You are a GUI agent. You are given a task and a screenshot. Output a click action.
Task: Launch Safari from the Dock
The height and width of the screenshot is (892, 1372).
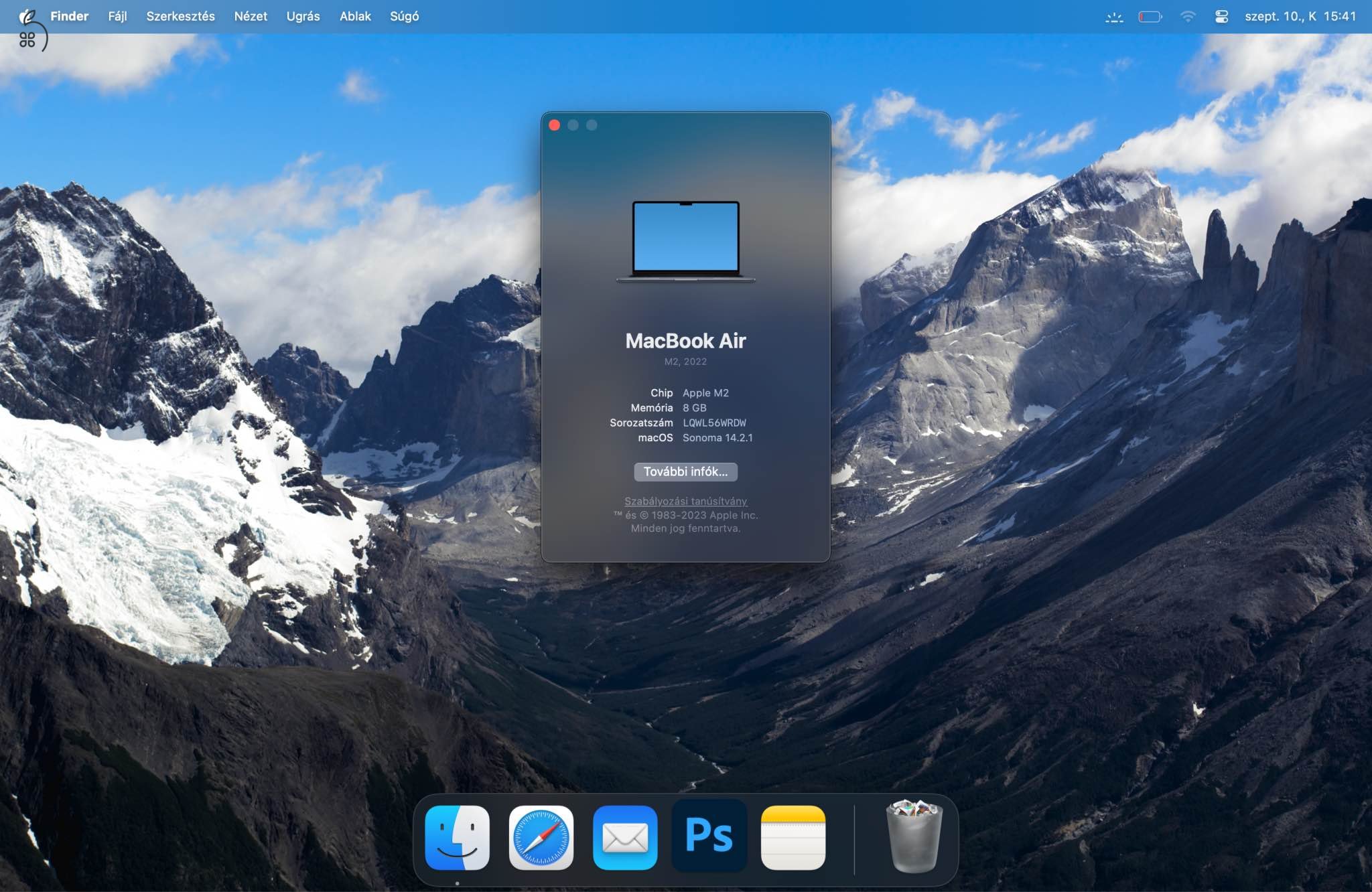click(x=541, y=838)
